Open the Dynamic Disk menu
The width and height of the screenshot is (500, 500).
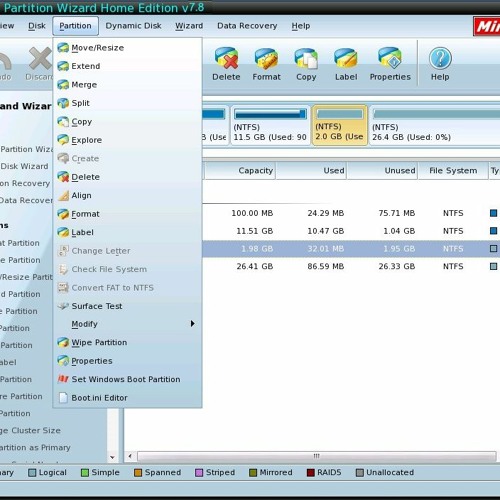(x=133, y=26)
